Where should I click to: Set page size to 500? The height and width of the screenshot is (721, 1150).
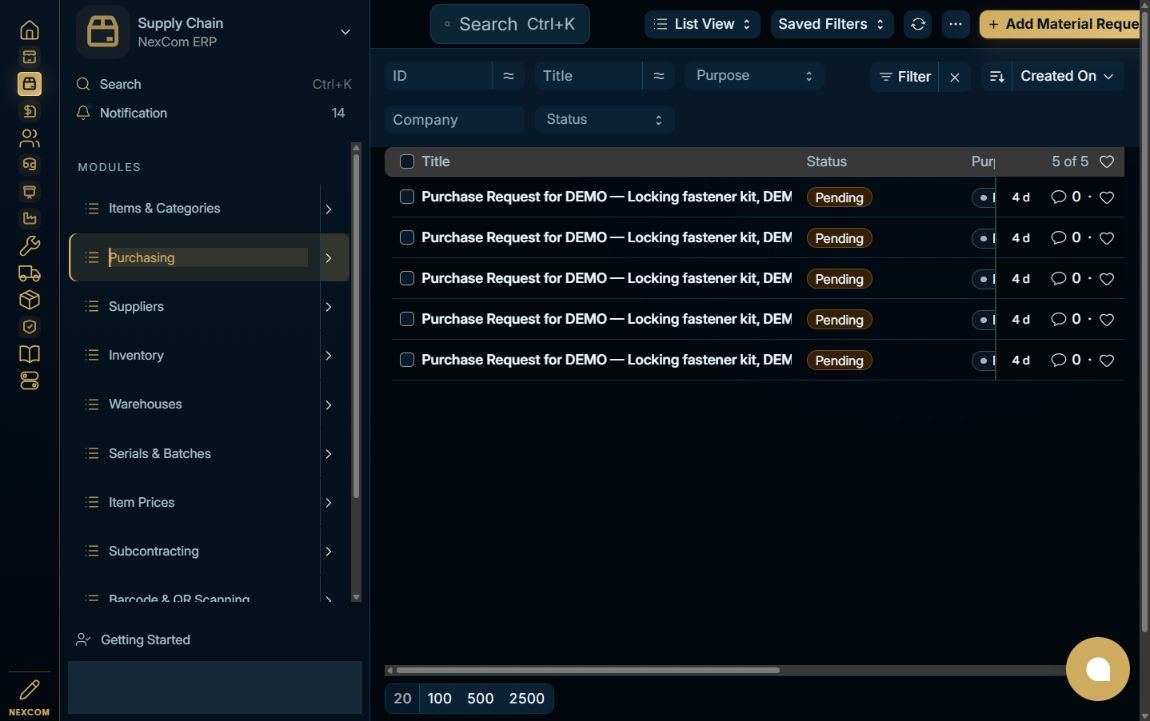pos(480,698)
